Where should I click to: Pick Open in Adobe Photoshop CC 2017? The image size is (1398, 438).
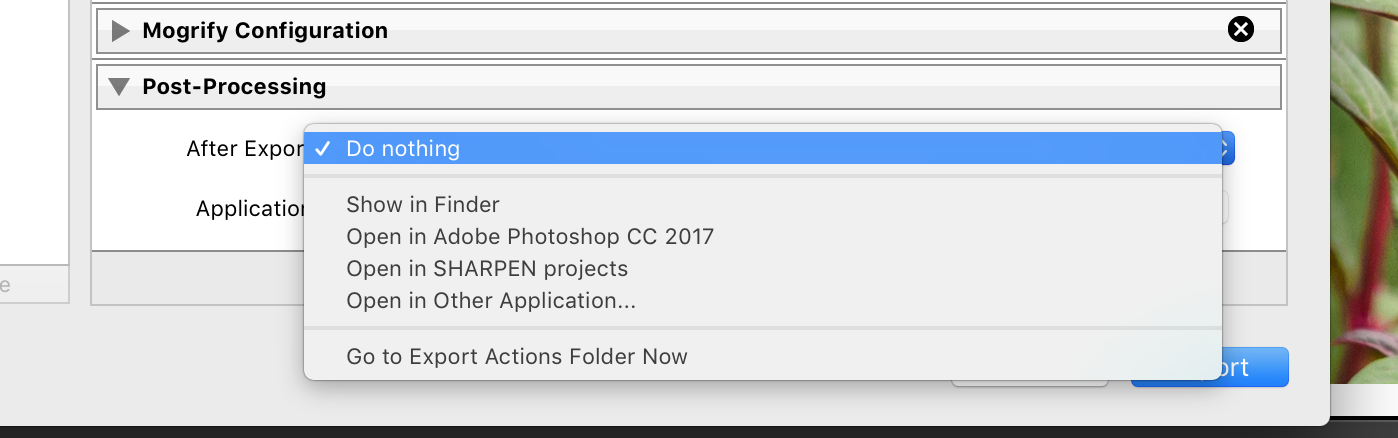530,237
